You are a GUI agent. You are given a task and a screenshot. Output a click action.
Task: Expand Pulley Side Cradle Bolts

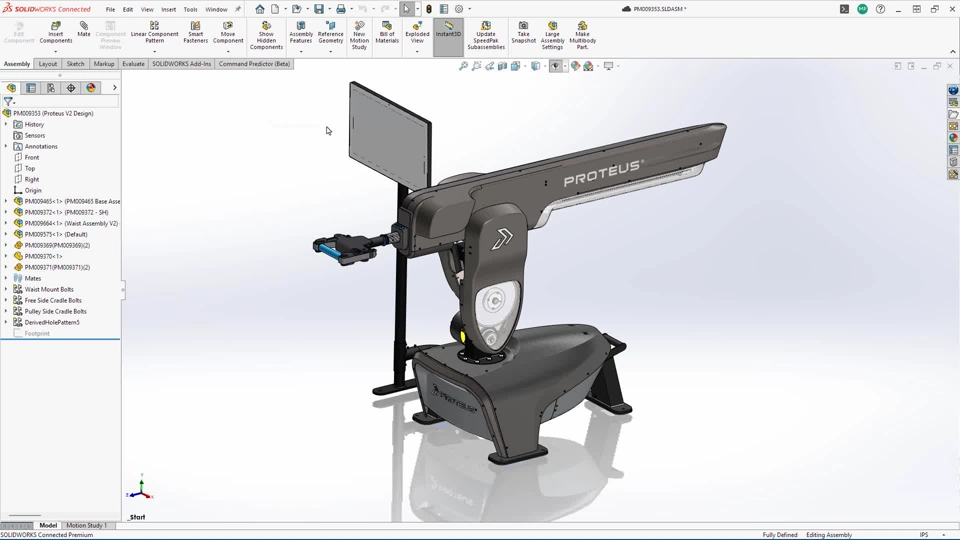tap(6, 311)
